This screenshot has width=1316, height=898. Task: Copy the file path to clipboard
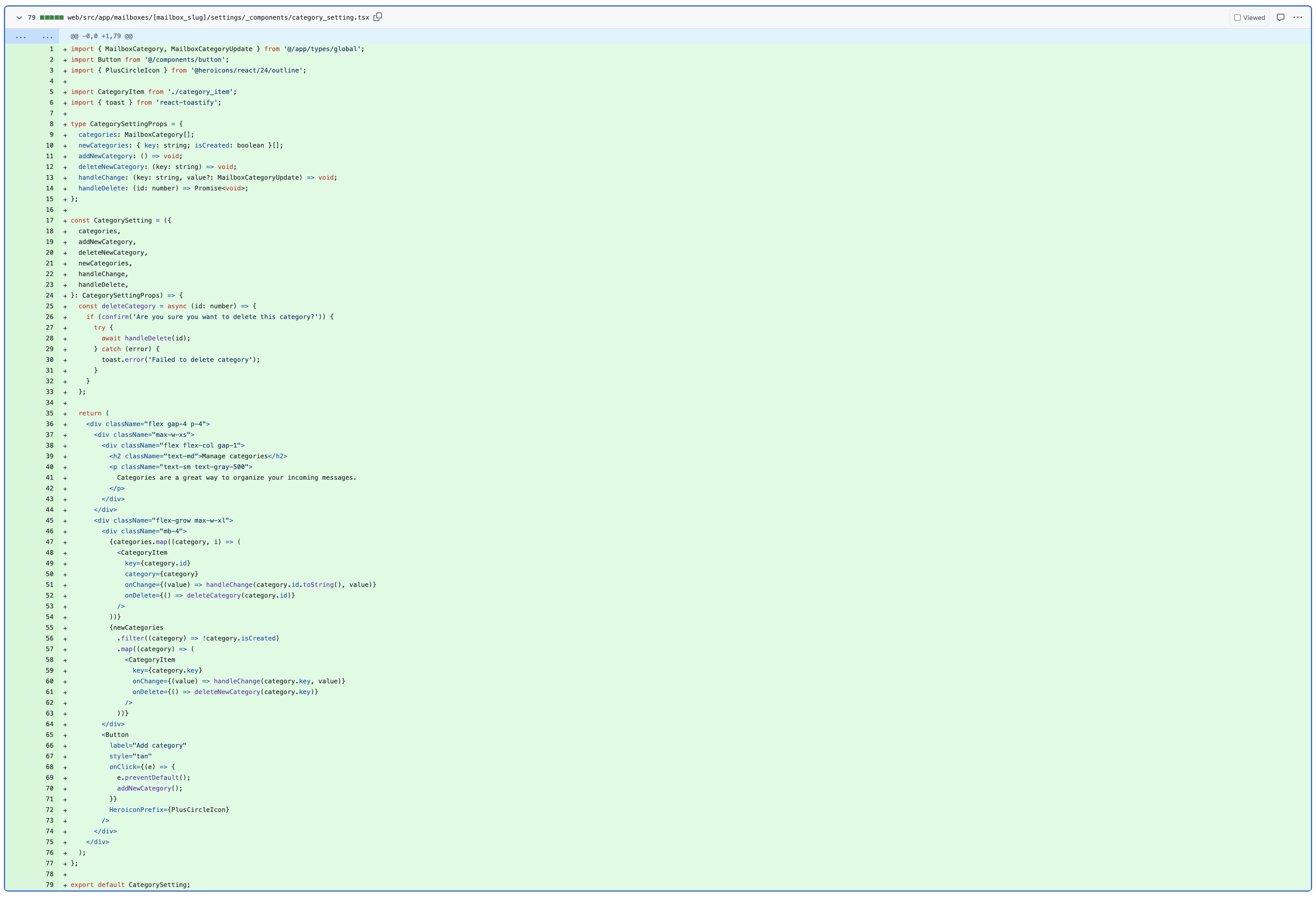378,17
